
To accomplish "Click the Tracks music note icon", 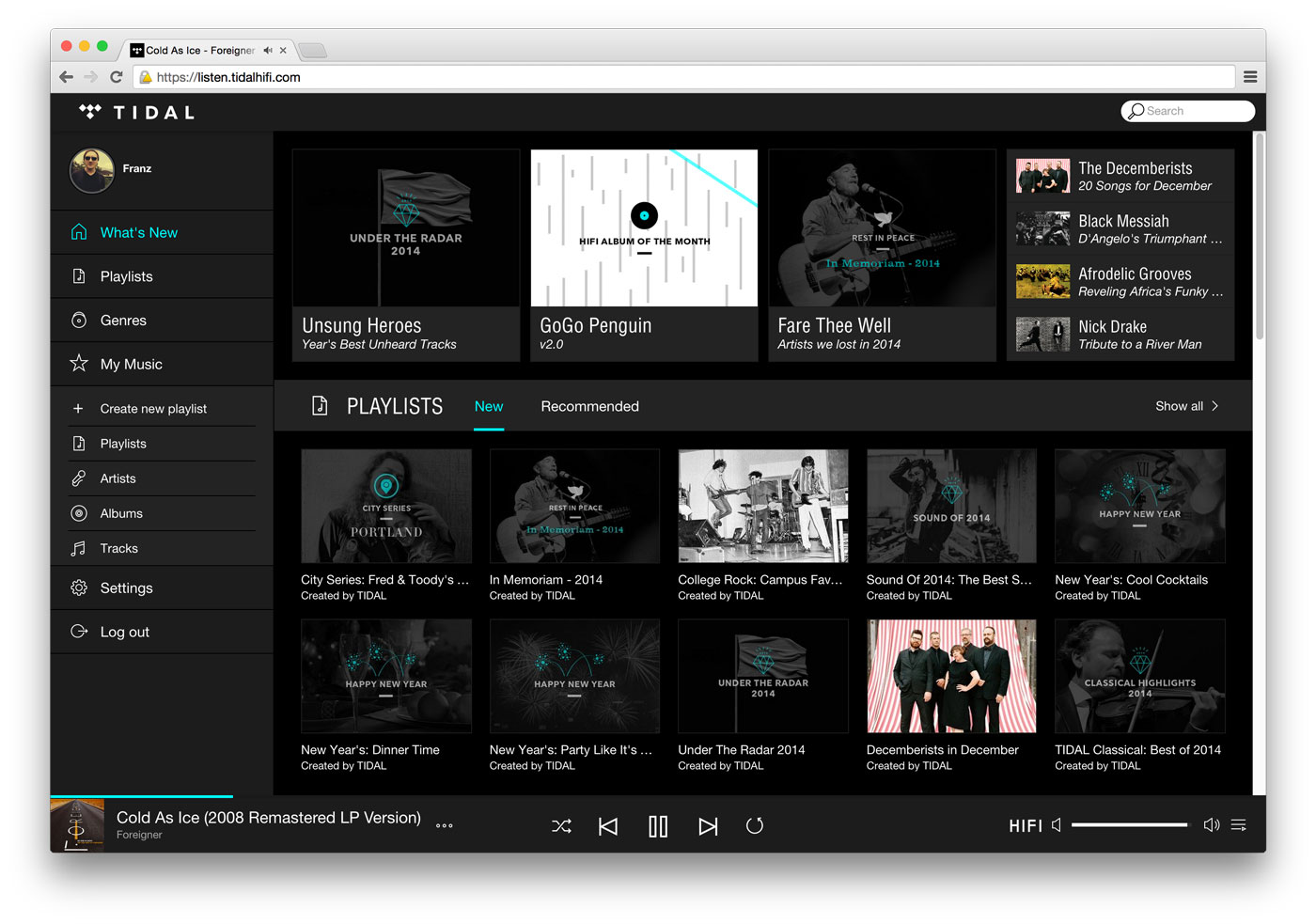I will coord(79,548).
